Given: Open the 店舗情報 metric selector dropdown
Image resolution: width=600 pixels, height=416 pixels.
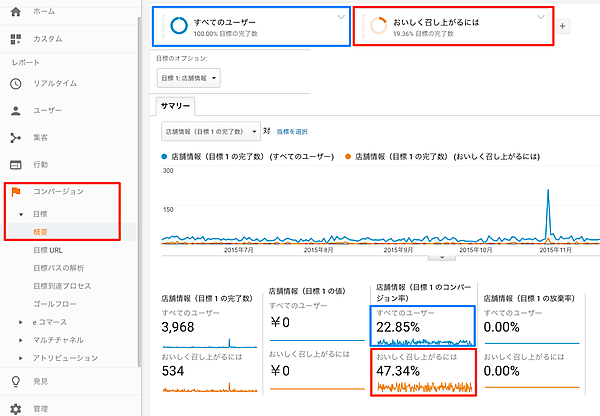Looking at the screenshot, I should click(211, 131).
